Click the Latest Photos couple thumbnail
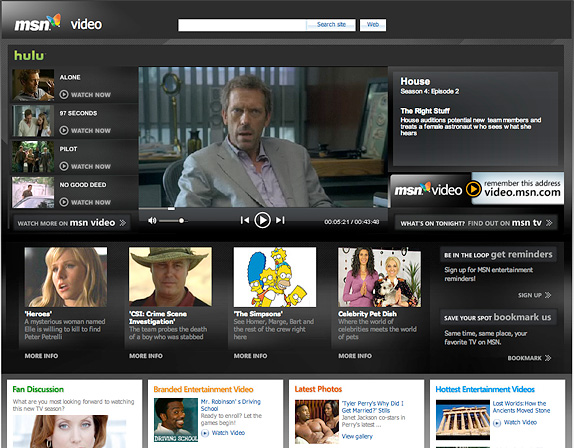The height and width of the screenshot is (448, 574). 317,422
